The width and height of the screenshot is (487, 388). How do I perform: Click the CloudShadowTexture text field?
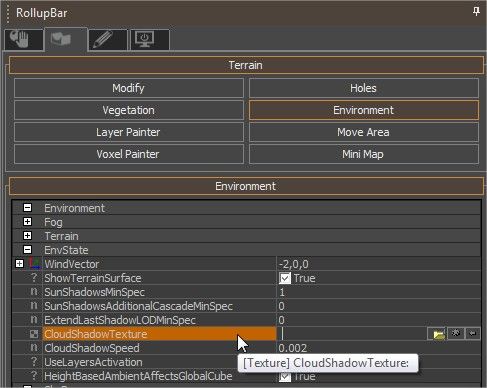(x=352, y=334)
